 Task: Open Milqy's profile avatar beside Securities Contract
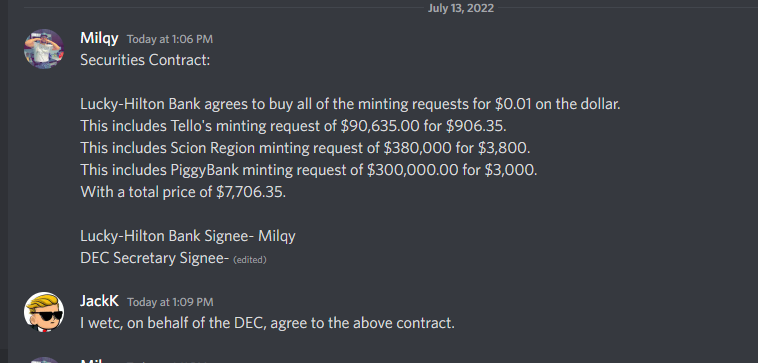click(44, 49)
